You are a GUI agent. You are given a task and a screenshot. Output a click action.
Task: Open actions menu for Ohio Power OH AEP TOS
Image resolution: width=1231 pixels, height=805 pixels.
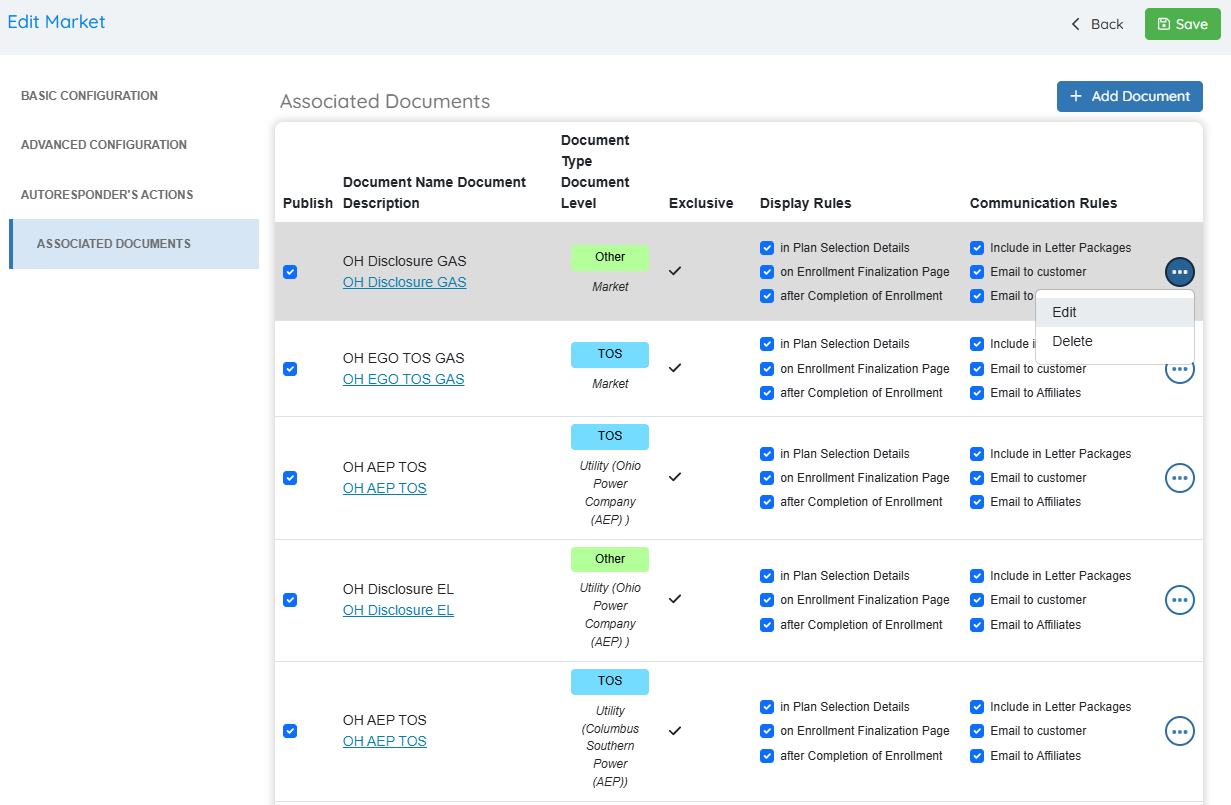click(1180, 478)
